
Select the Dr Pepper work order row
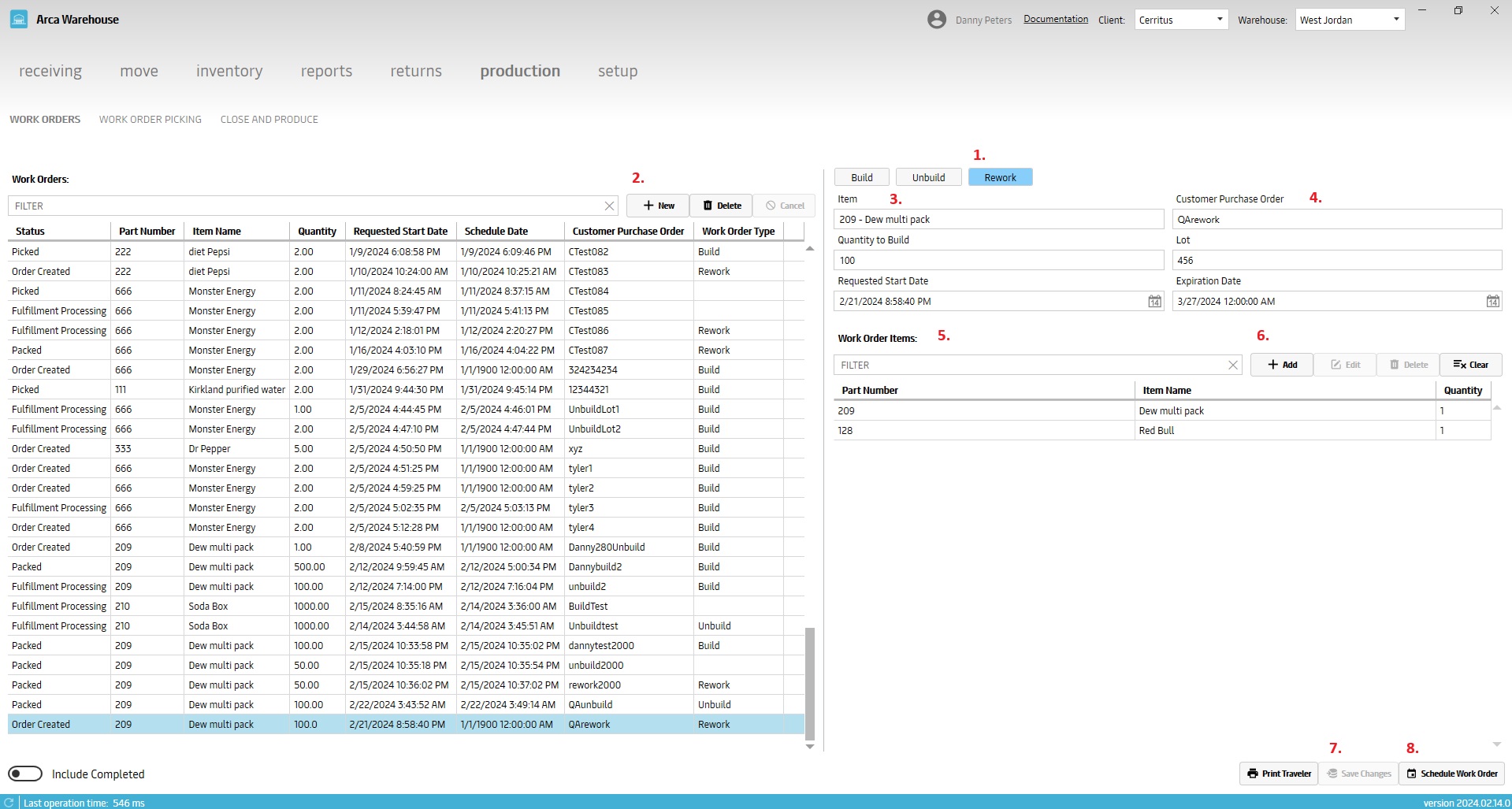pyautogui.click(x=406, y=449)
